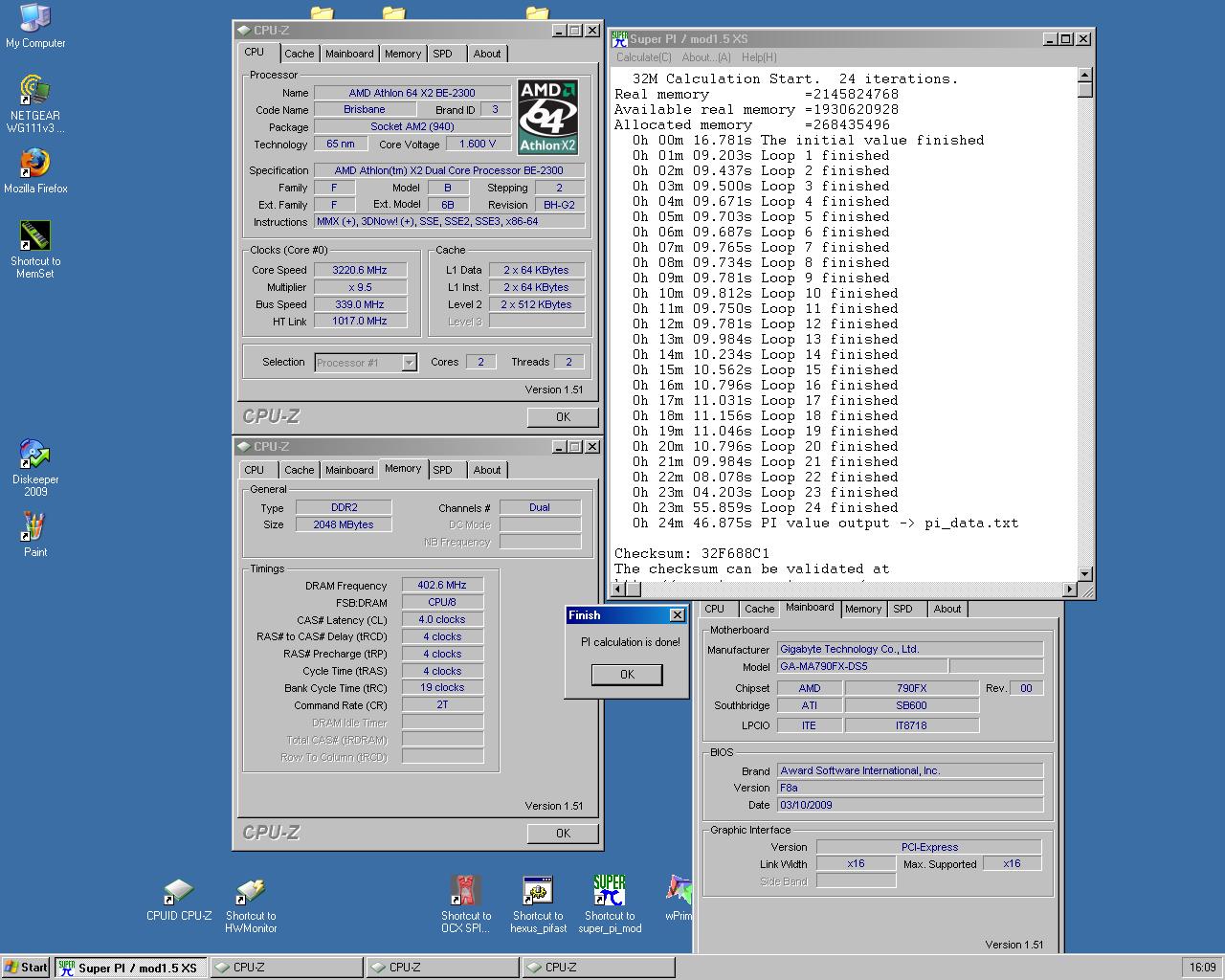The height and width of the screenshot is (980, 1225).
Task: Click Southbridge value SB600
Action: click(x=911, y=705)
